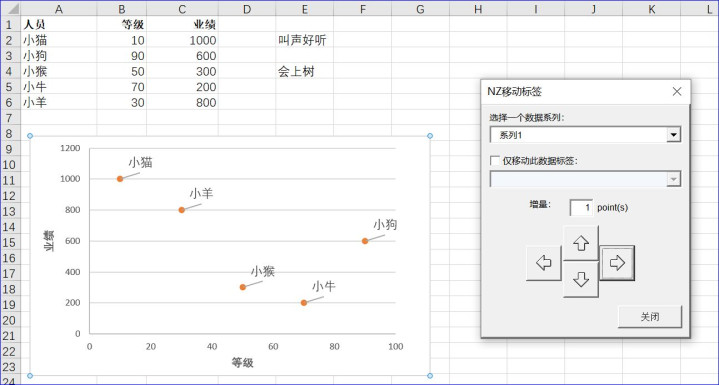Click the top-left chart resize handle
Image resolution: width=719 pixels, height=385 pixels.
[30, 136]
